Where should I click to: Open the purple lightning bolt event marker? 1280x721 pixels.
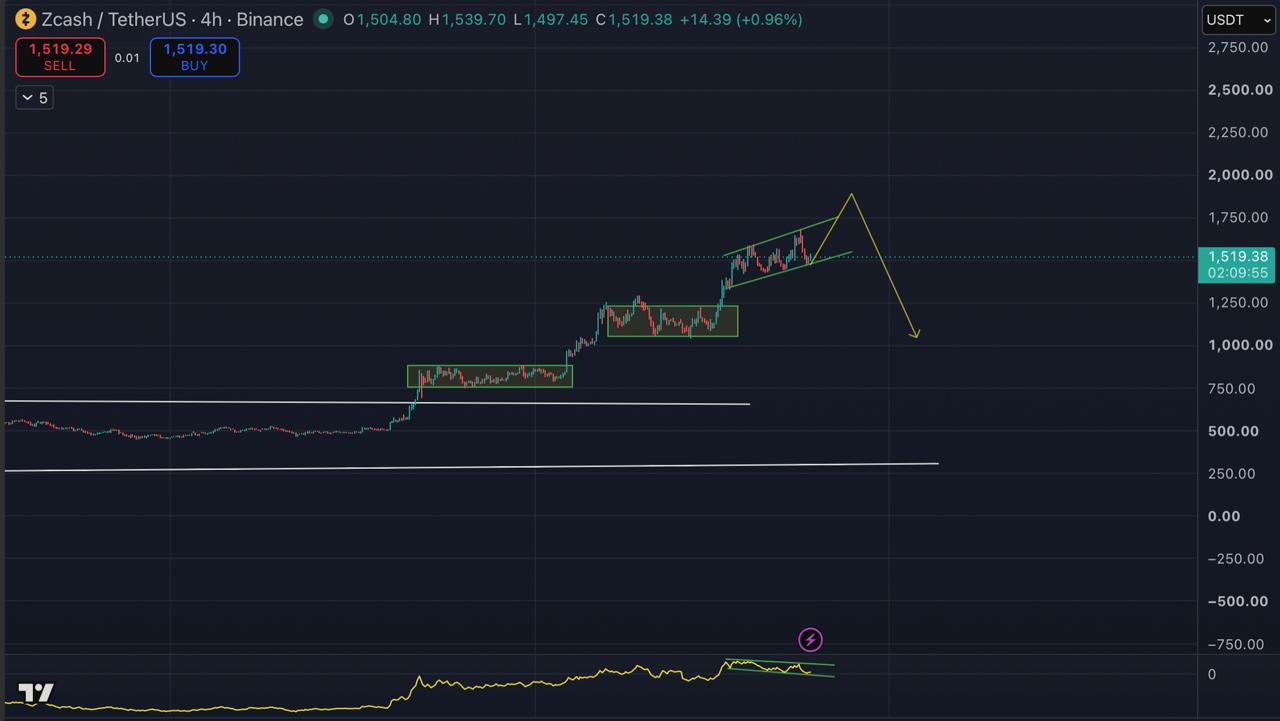coord(810,639)
